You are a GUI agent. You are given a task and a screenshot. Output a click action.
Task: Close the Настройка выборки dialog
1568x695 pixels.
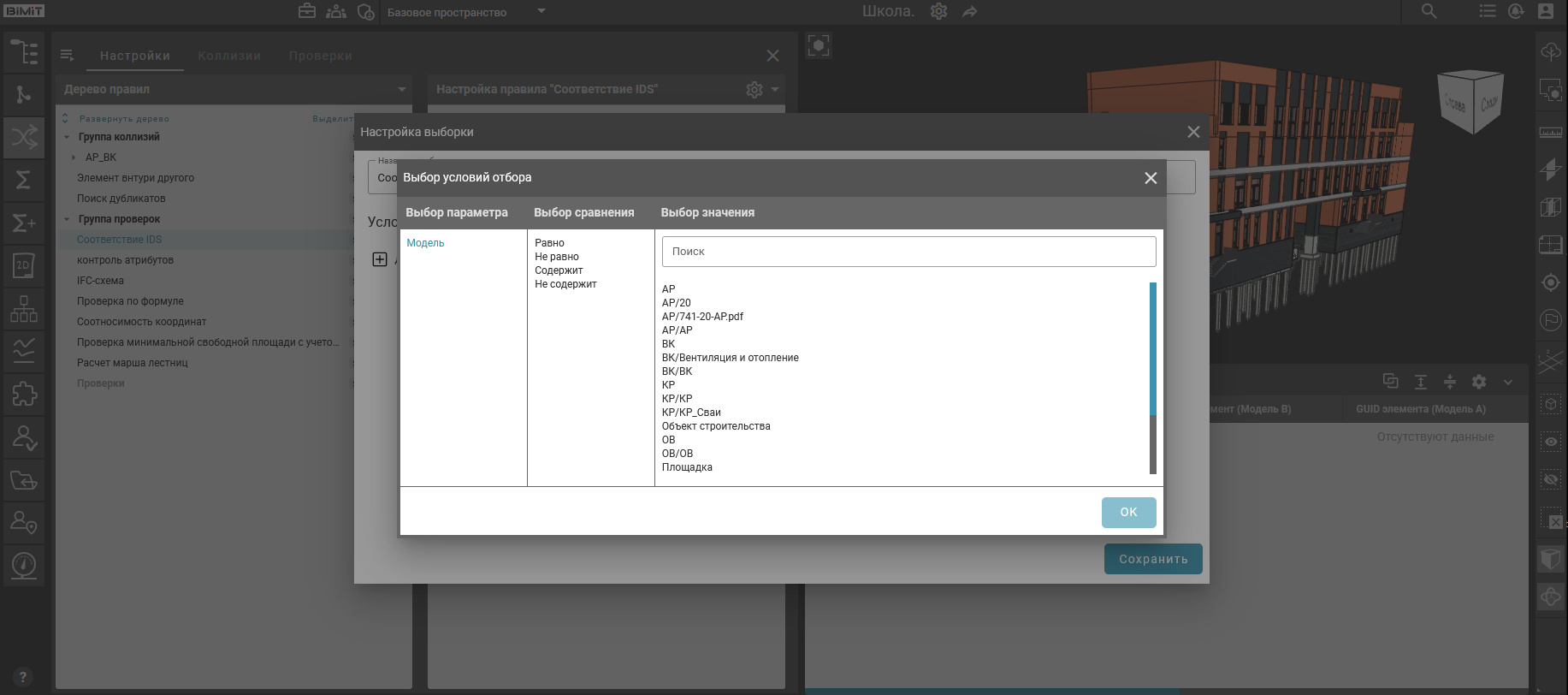tap(1193, 132)
